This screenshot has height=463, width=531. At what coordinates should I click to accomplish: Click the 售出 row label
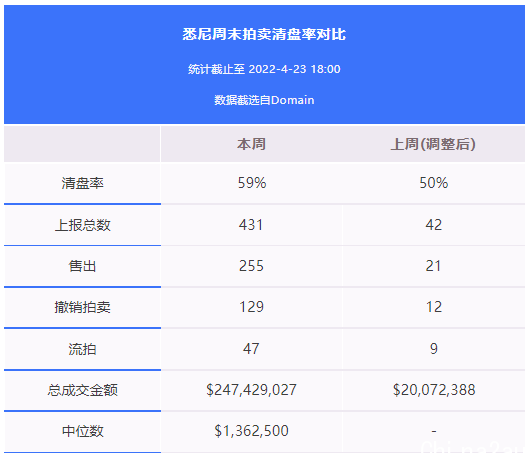click(82, 266)
